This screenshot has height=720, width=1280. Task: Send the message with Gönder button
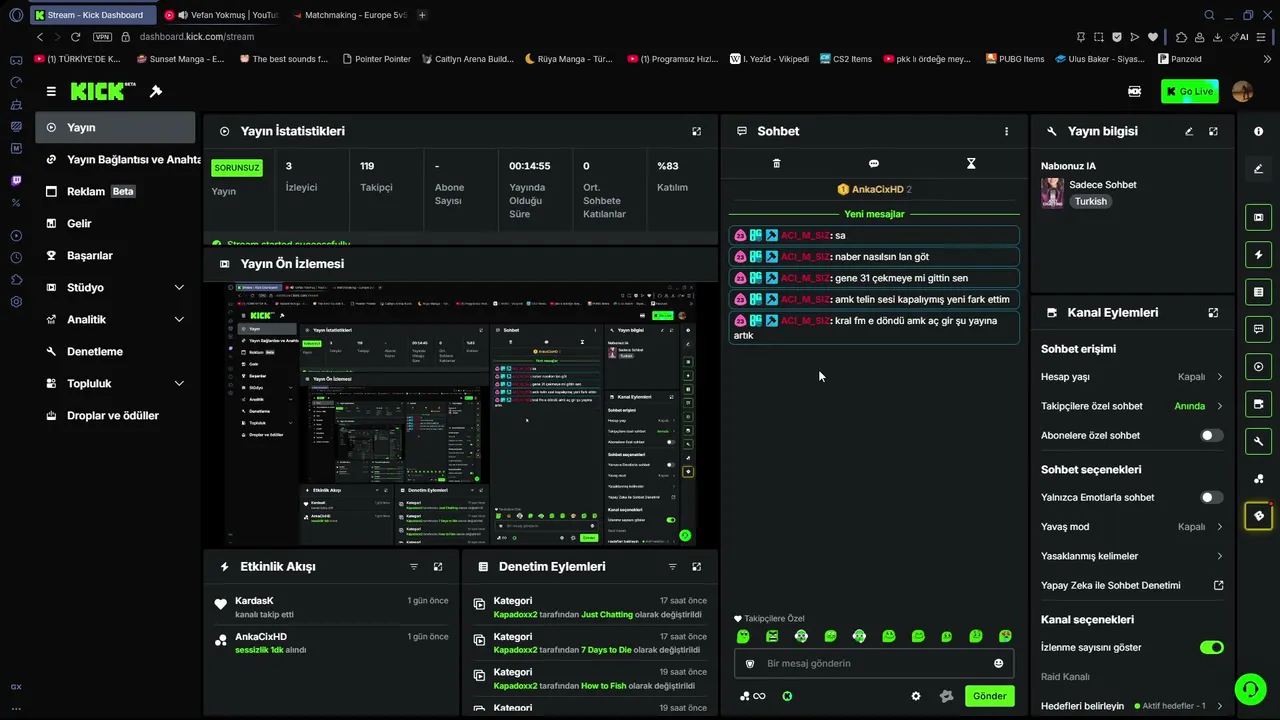[x=989, y=696]
